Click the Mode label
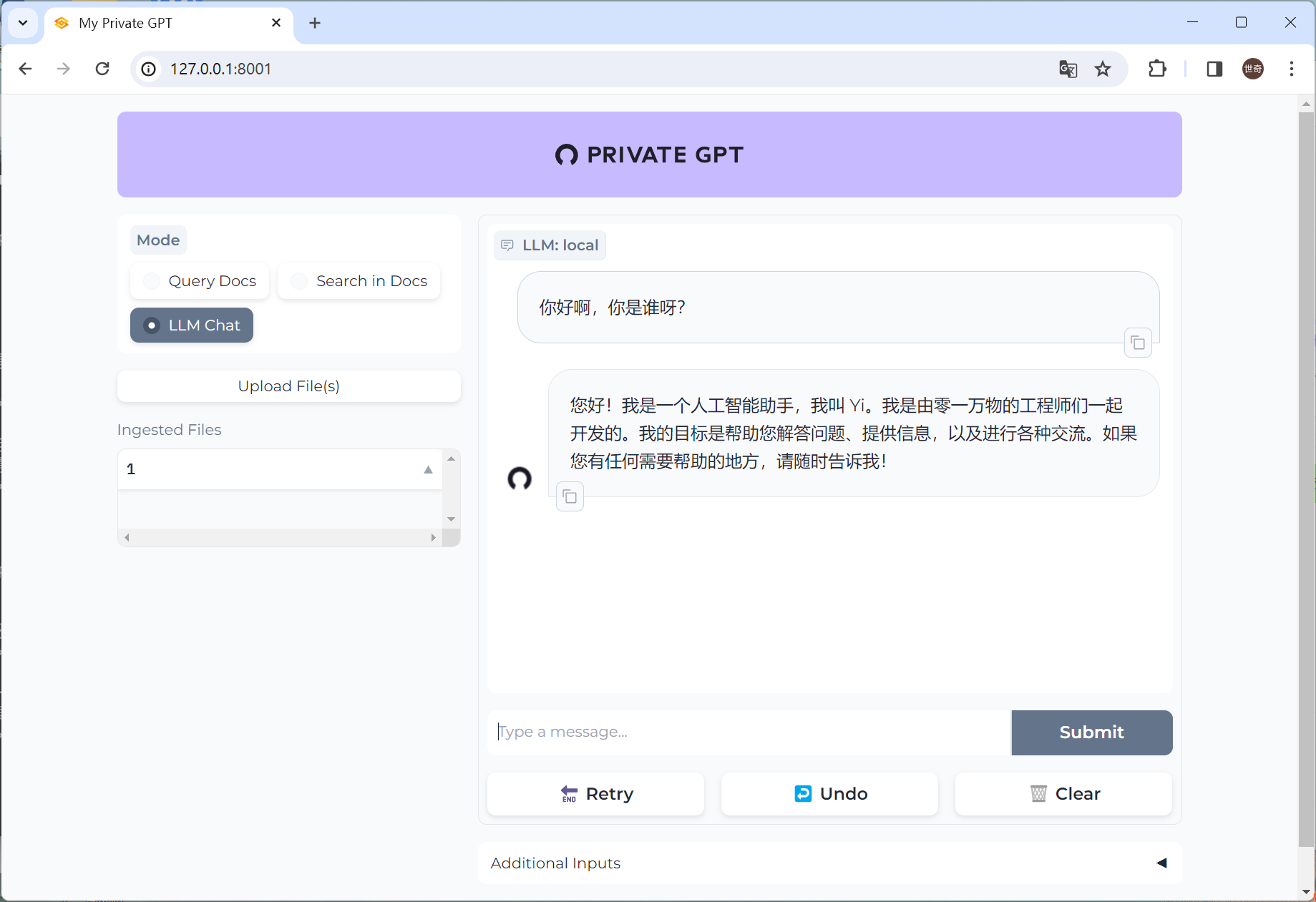 click(158, 240)
